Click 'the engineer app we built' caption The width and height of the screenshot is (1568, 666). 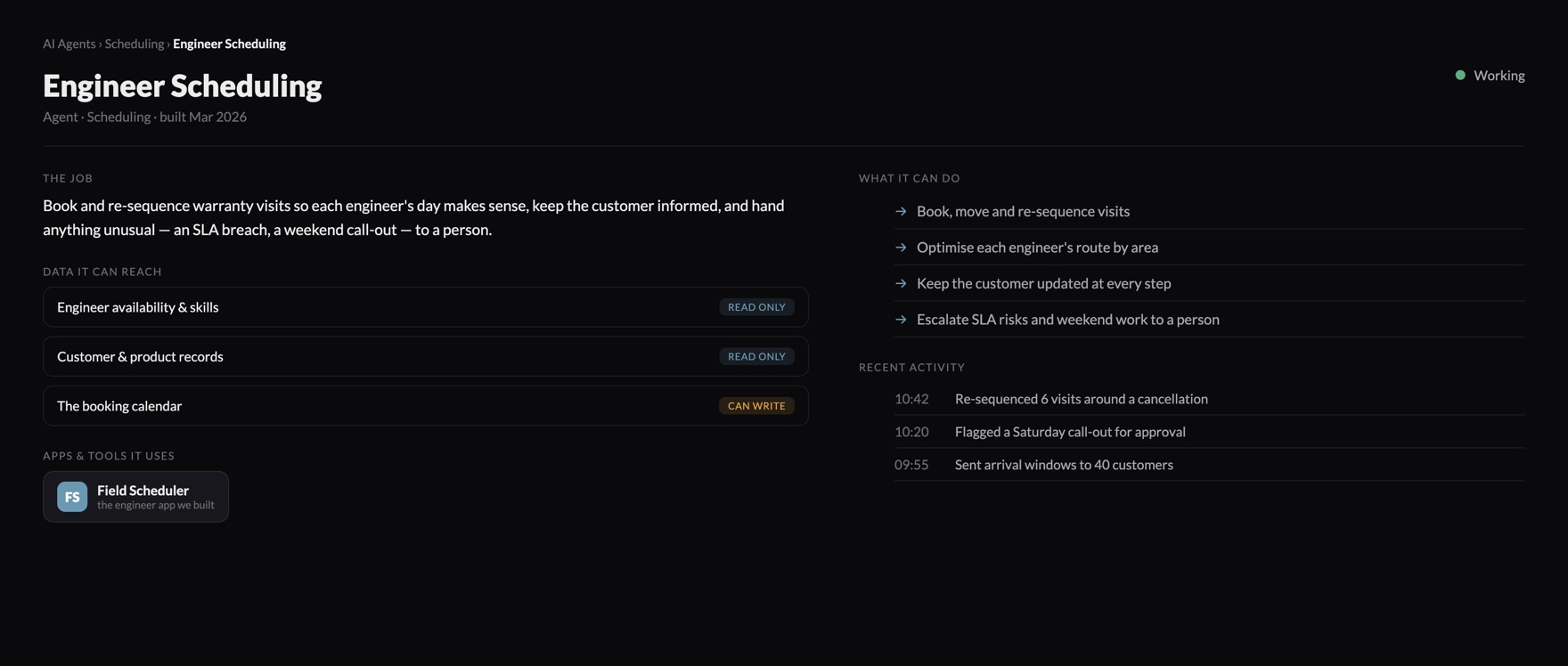point(156,505)
